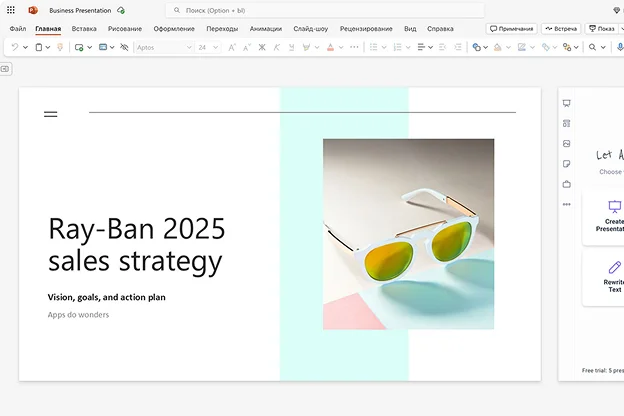This screenshot has height=416, width=624.
Task: Decrease list indent level
Action: pos(442,47)
